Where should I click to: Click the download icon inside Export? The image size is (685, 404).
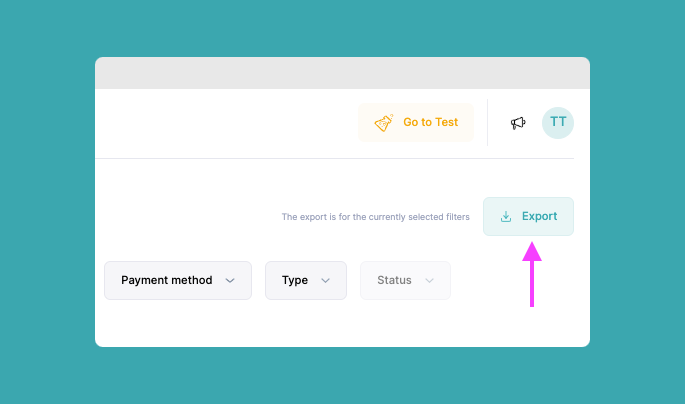(x=506, y=216)
